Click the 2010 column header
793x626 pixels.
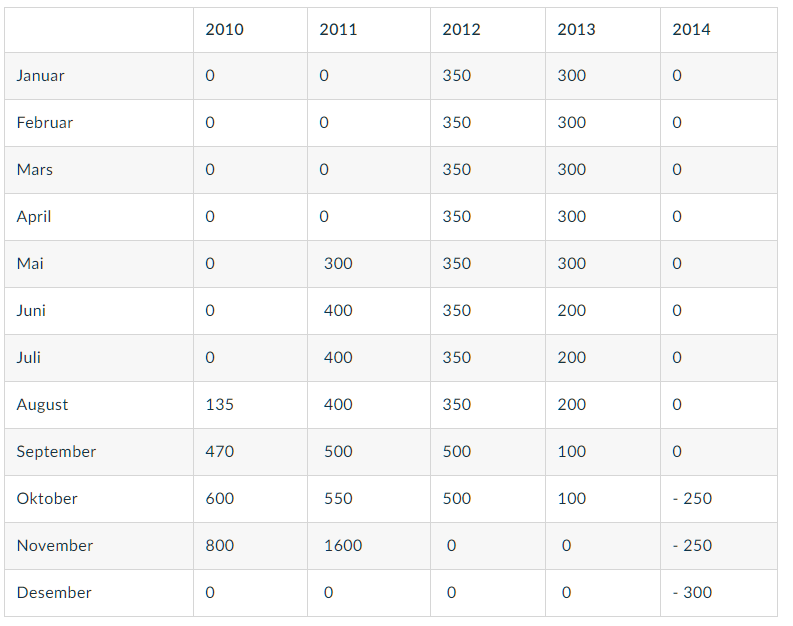[225, 29]
